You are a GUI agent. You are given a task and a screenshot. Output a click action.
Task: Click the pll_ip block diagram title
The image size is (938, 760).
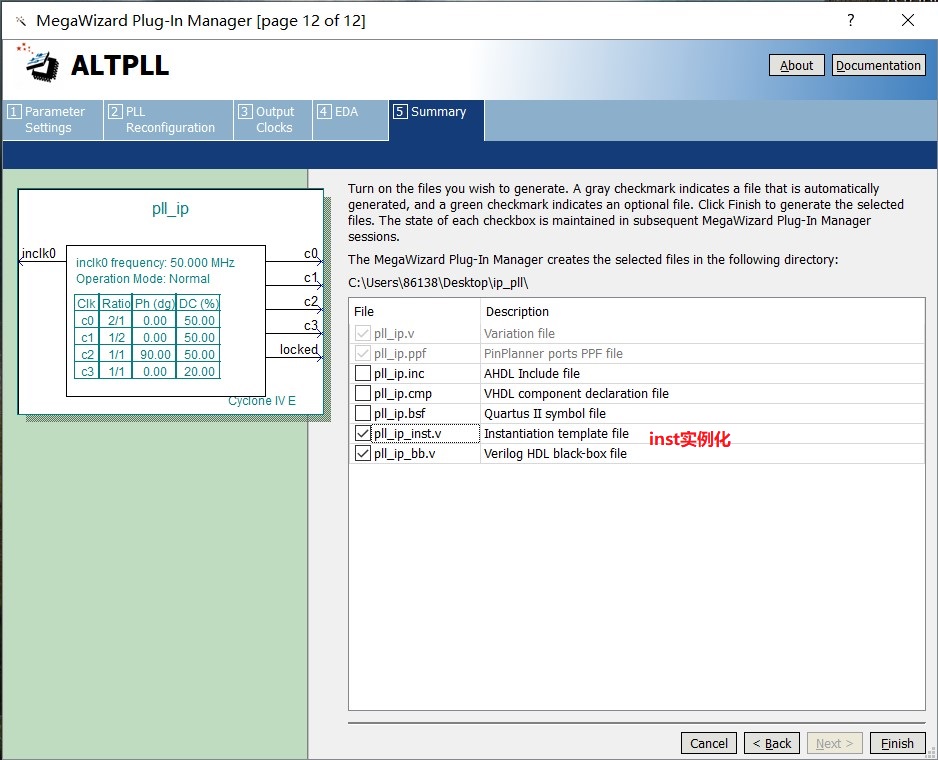tap(170, 208)
